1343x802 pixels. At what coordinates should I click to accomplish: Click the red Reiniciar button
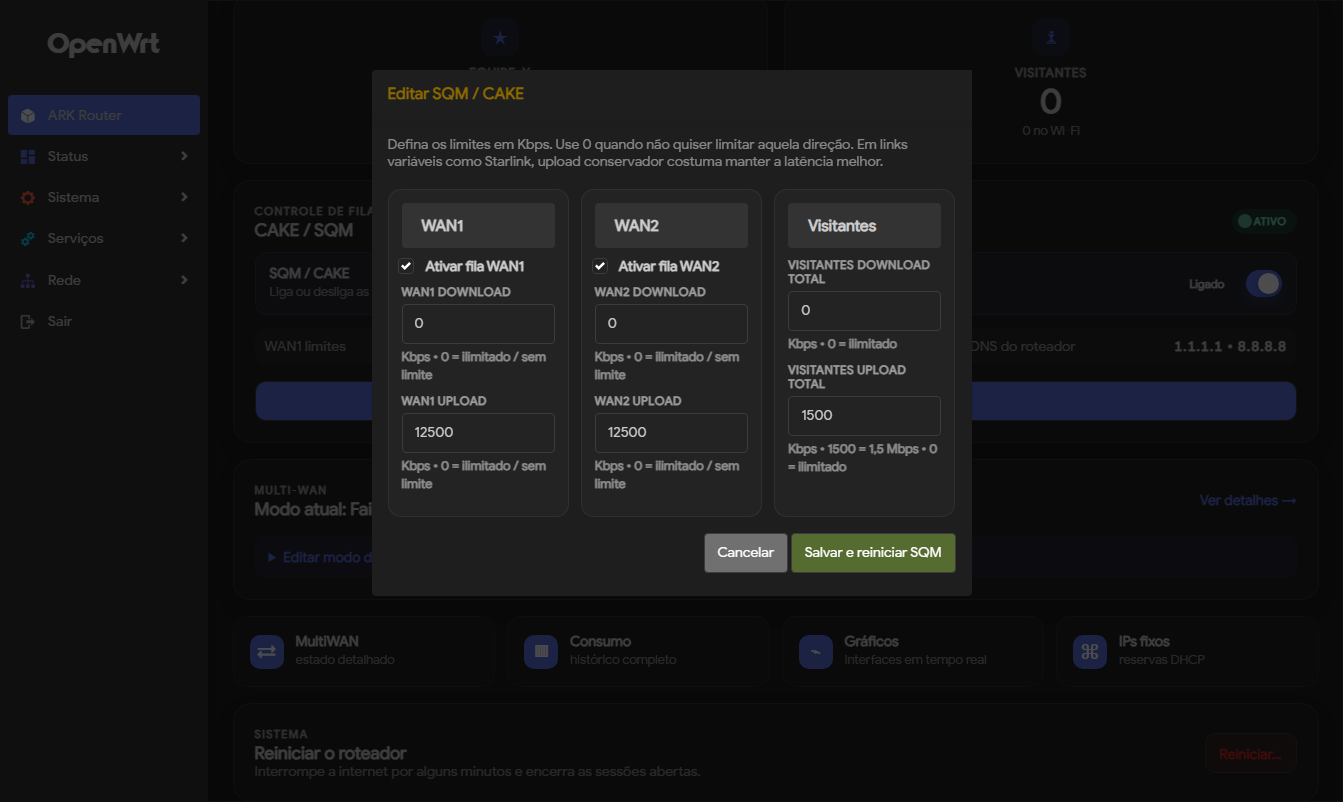click(1251, 754)
